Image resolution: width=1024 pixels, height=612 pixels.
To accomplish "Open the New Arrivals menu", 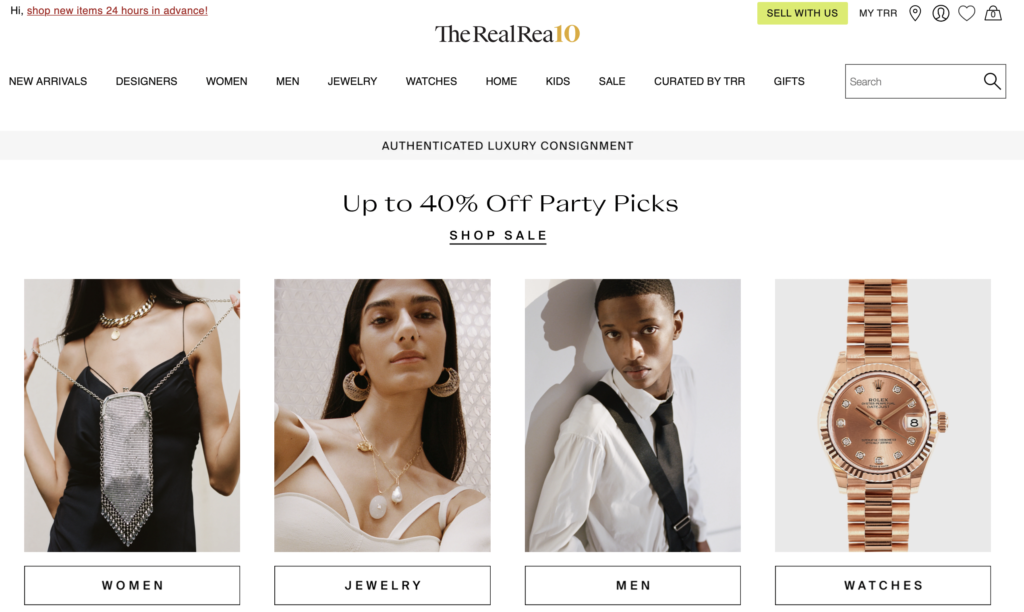I will click(48, 81).
